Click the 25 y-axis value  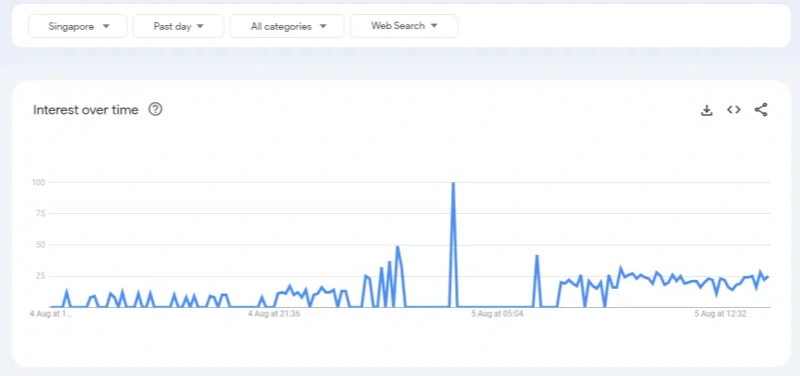pyautogui.click(x=41, y=276)
